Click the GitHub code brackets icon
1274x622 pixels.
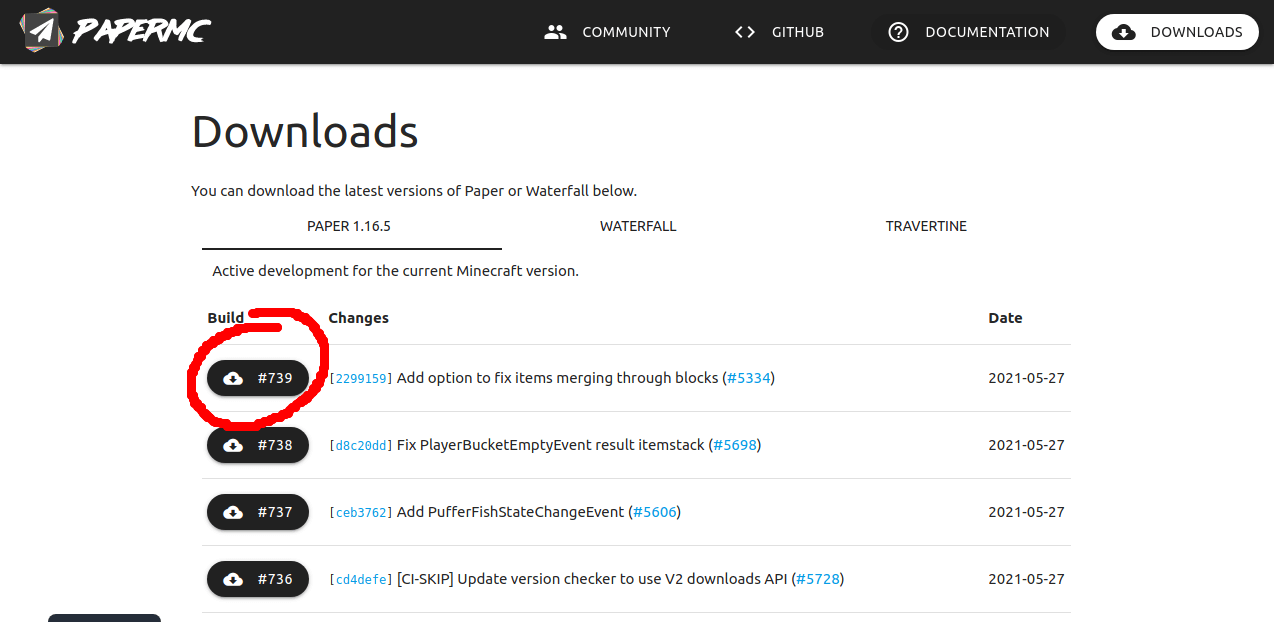point(745,32)
